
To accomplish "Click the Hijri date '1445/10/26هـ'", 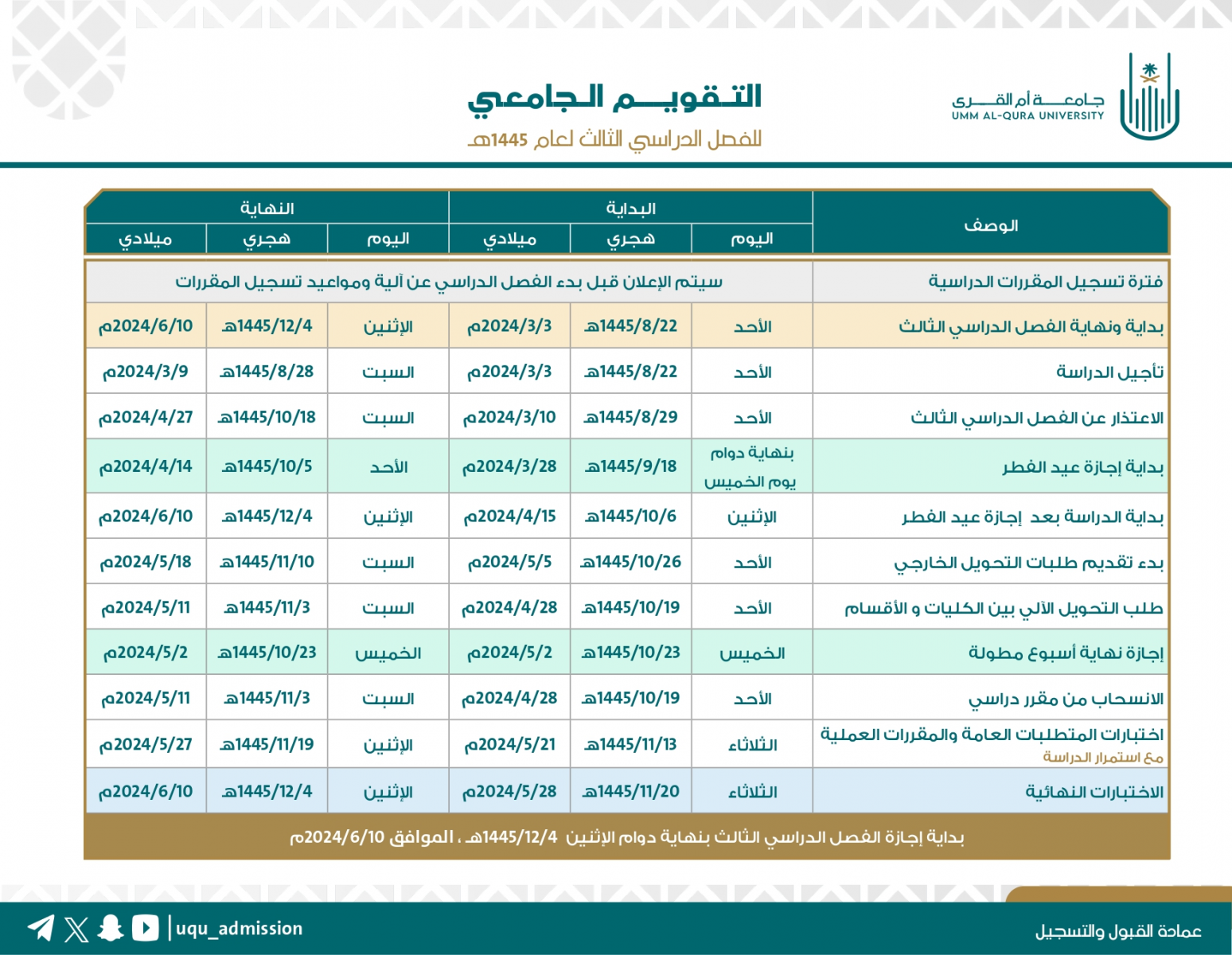I will click(x=630, y=562).
